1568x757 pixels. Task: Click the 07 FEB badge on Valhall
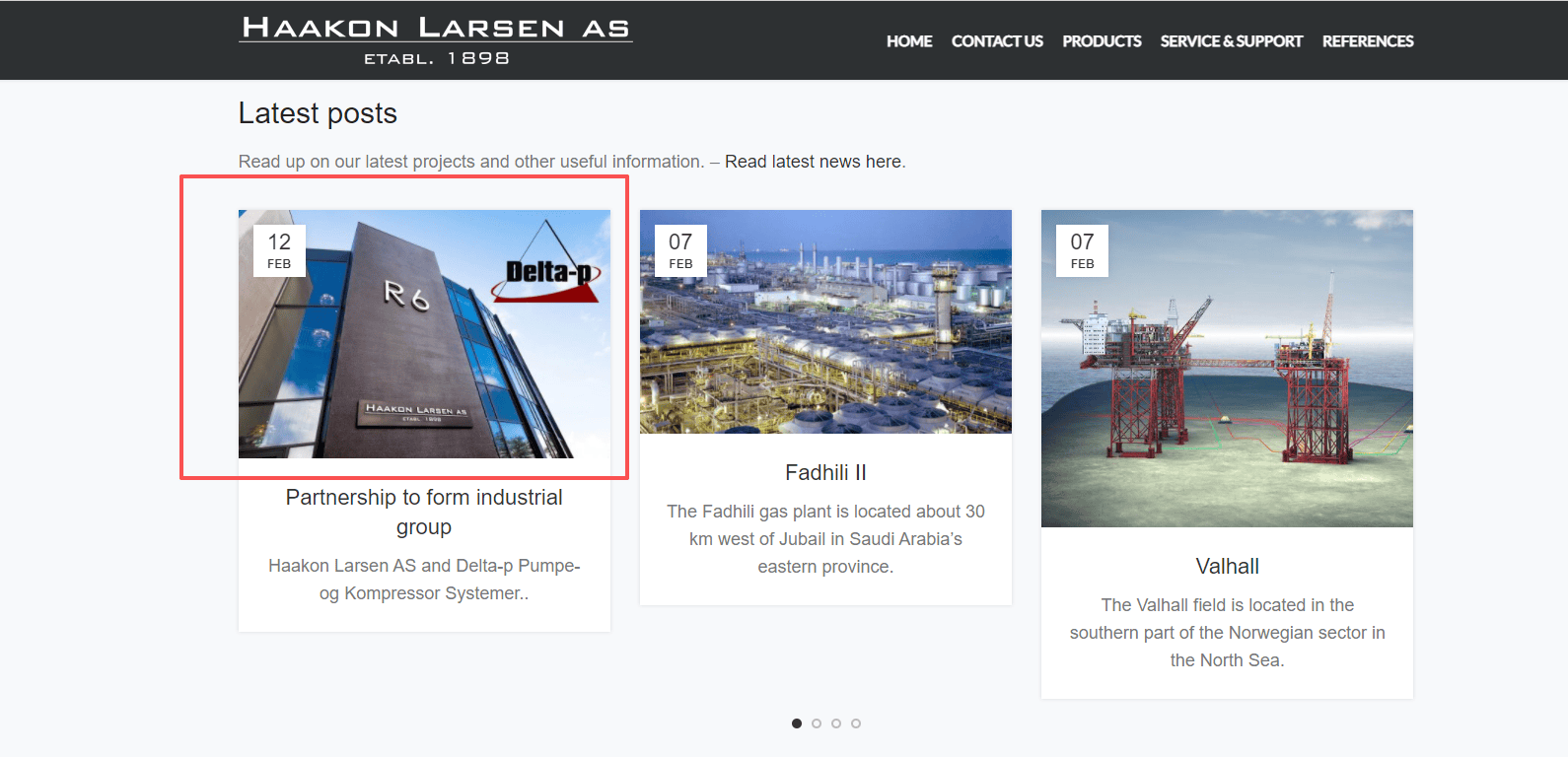pyautogui.click(x=1082, y=250)
